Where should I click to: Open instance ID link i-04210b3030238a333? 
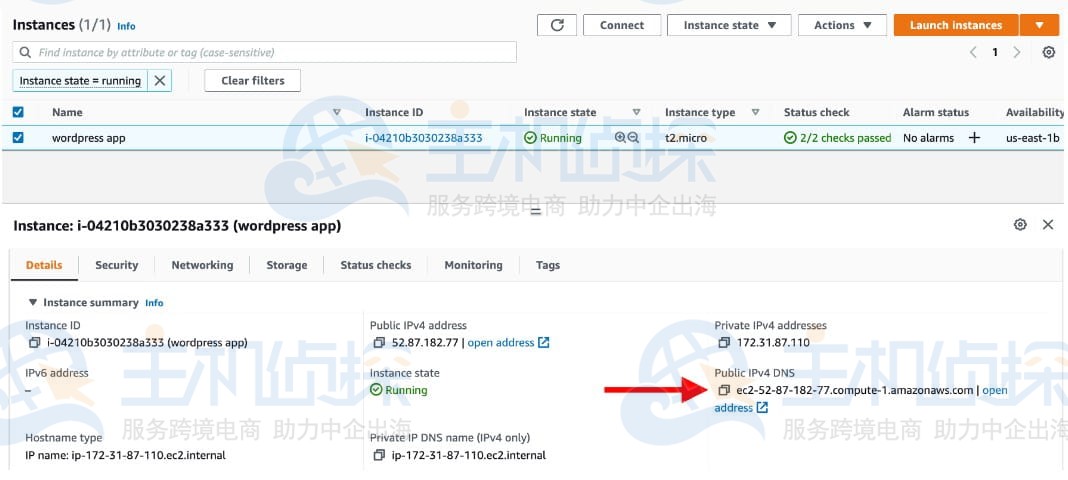[424, 138]
